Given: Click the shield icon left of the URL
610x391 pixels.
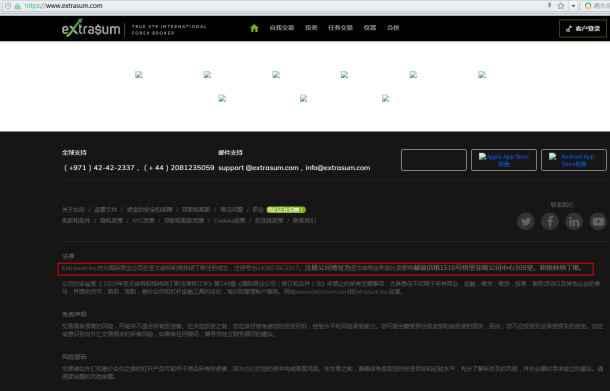Looking at the screenshot, I should [8, 6].
